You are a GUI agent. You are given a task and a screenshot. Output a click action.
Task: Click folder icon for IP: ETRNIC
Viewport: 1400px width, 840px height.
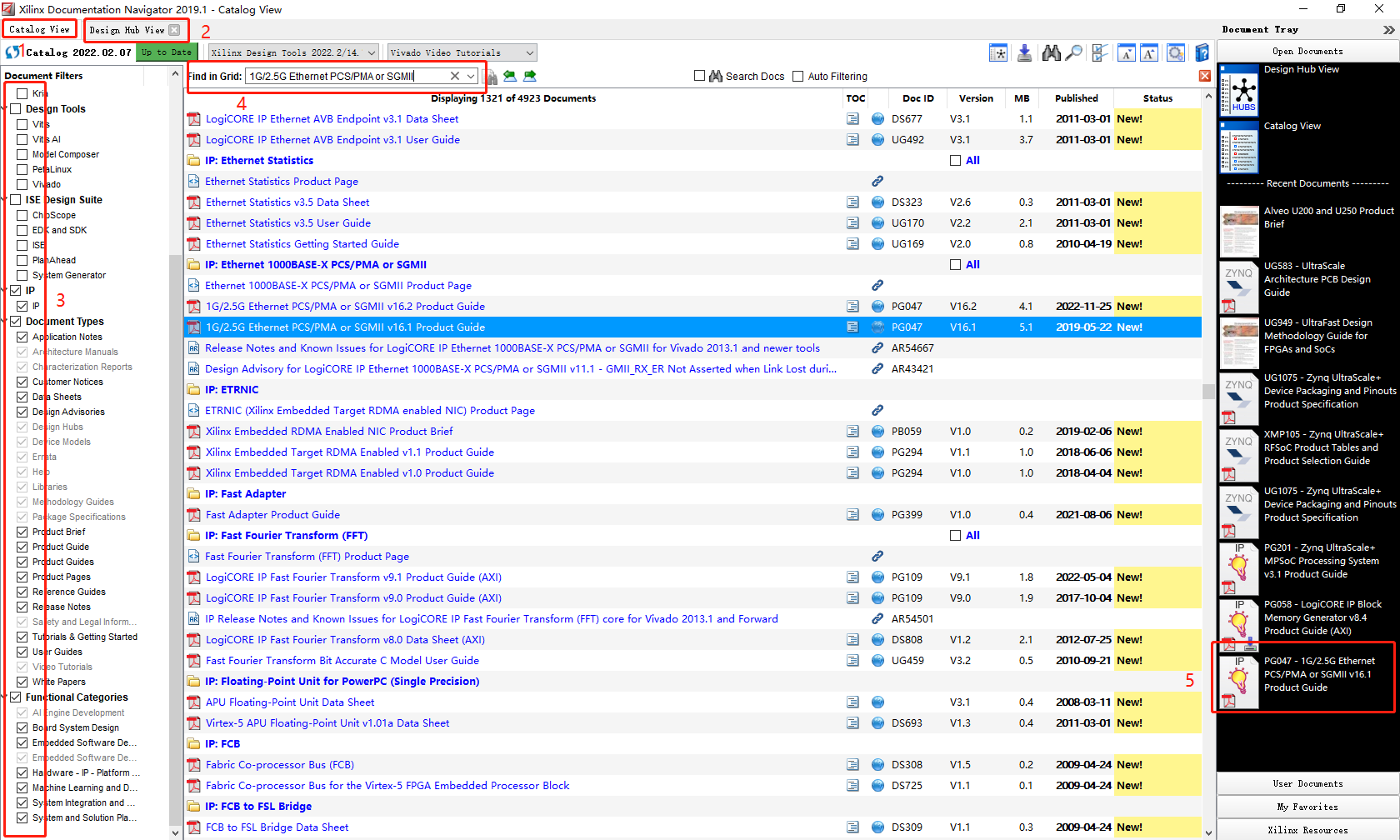[x=193, y=390]
